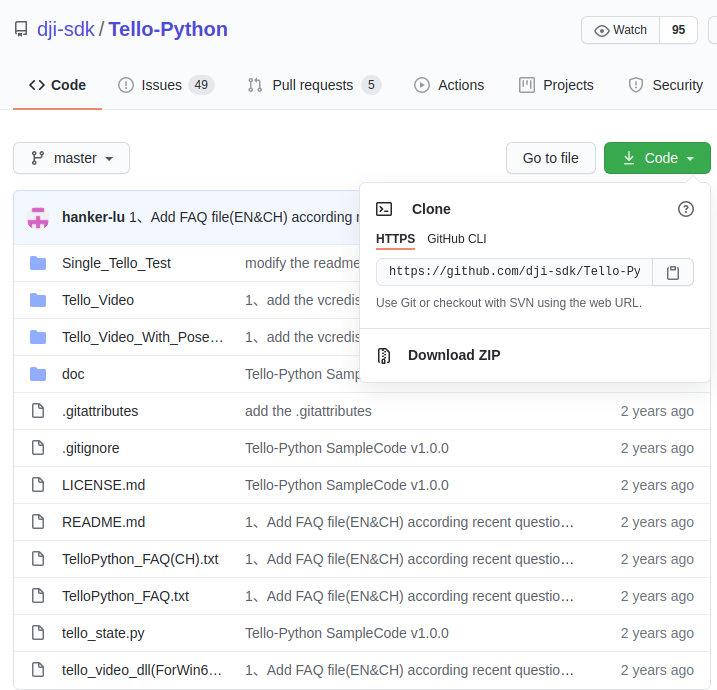Click the file icon for .gitignore

pyautogui.click(x=38, y=448)
